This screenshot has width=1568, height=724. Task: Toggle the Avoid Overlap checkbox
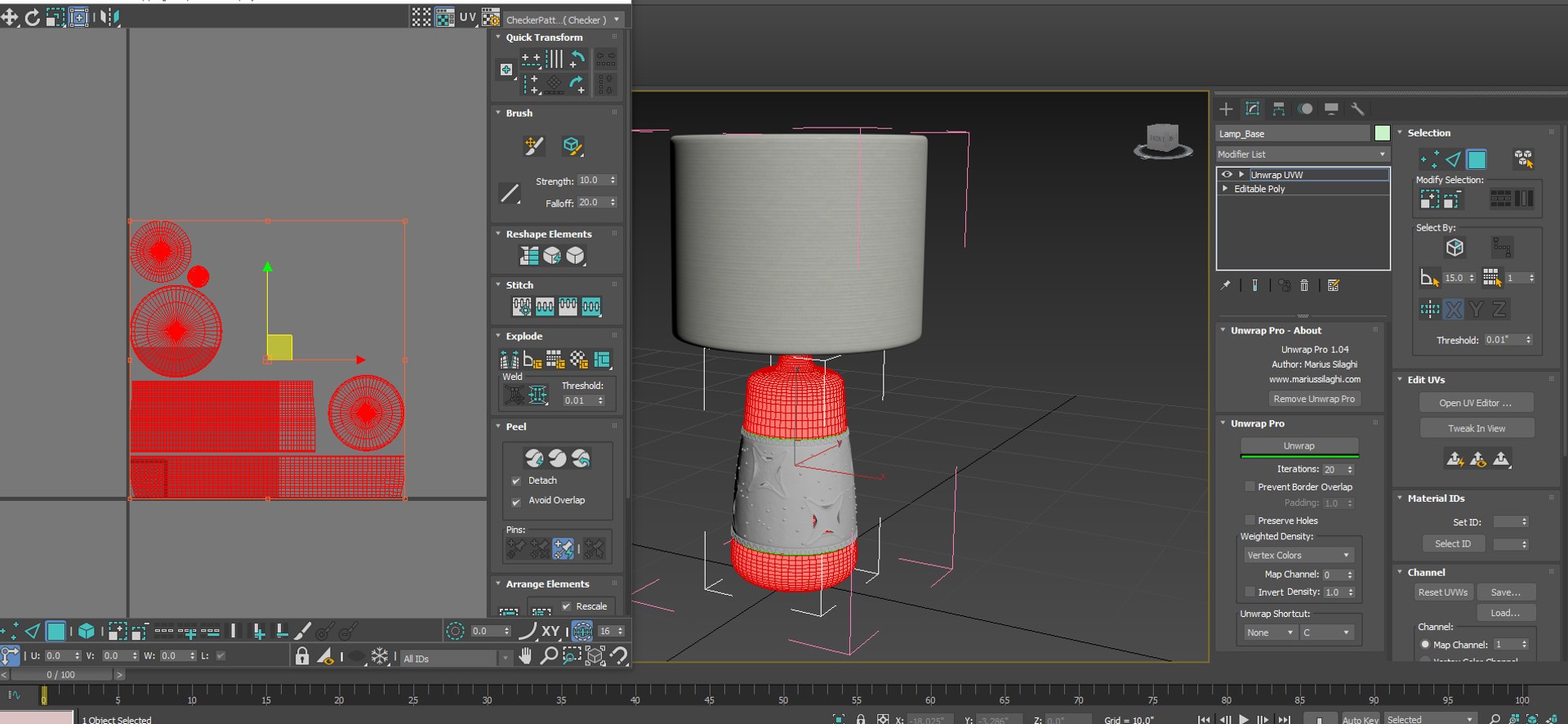(x=516, y=502)
